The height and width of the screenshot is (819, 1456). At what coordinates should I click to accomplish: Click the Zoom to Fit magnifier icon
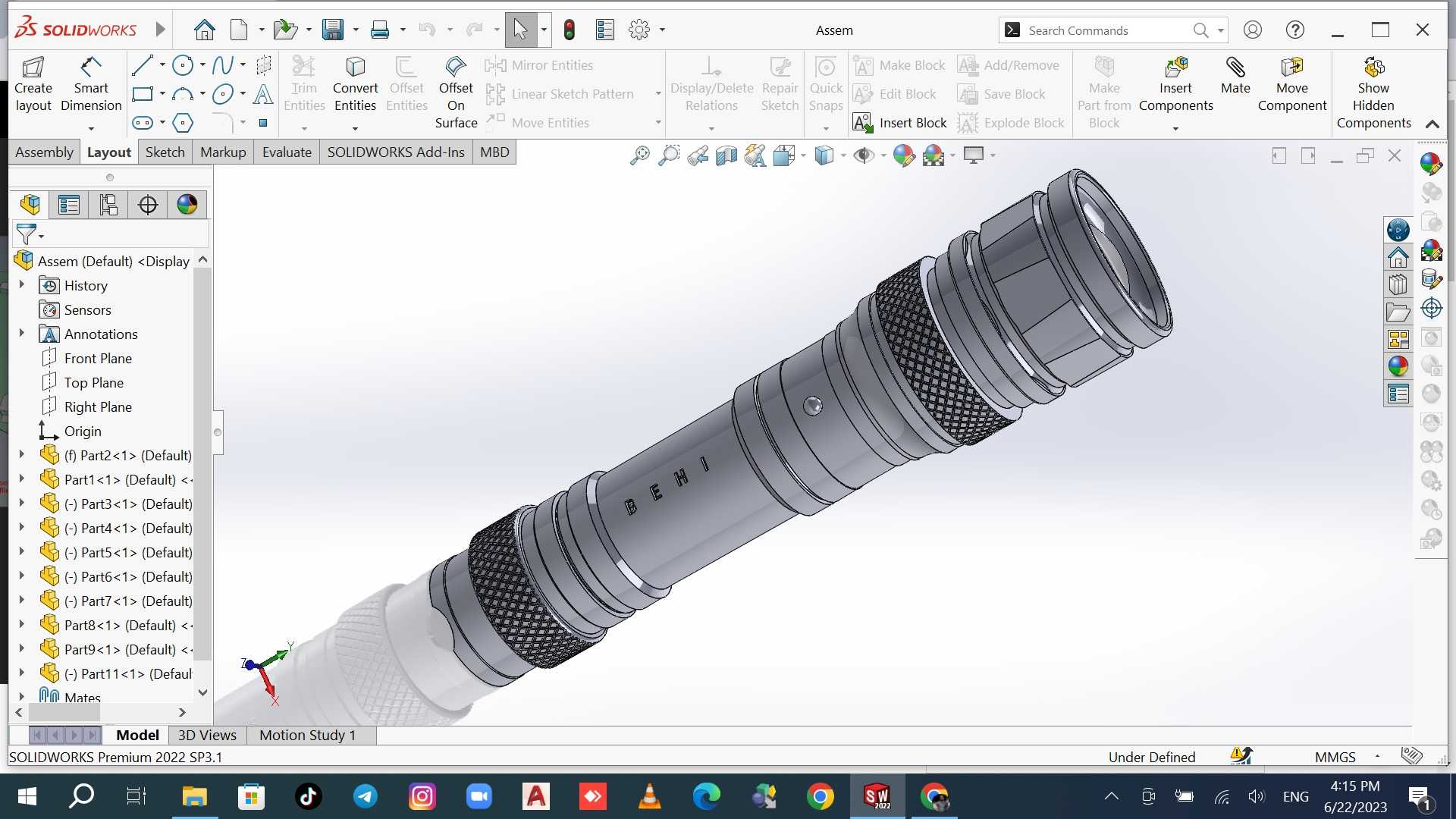point(639,156)
